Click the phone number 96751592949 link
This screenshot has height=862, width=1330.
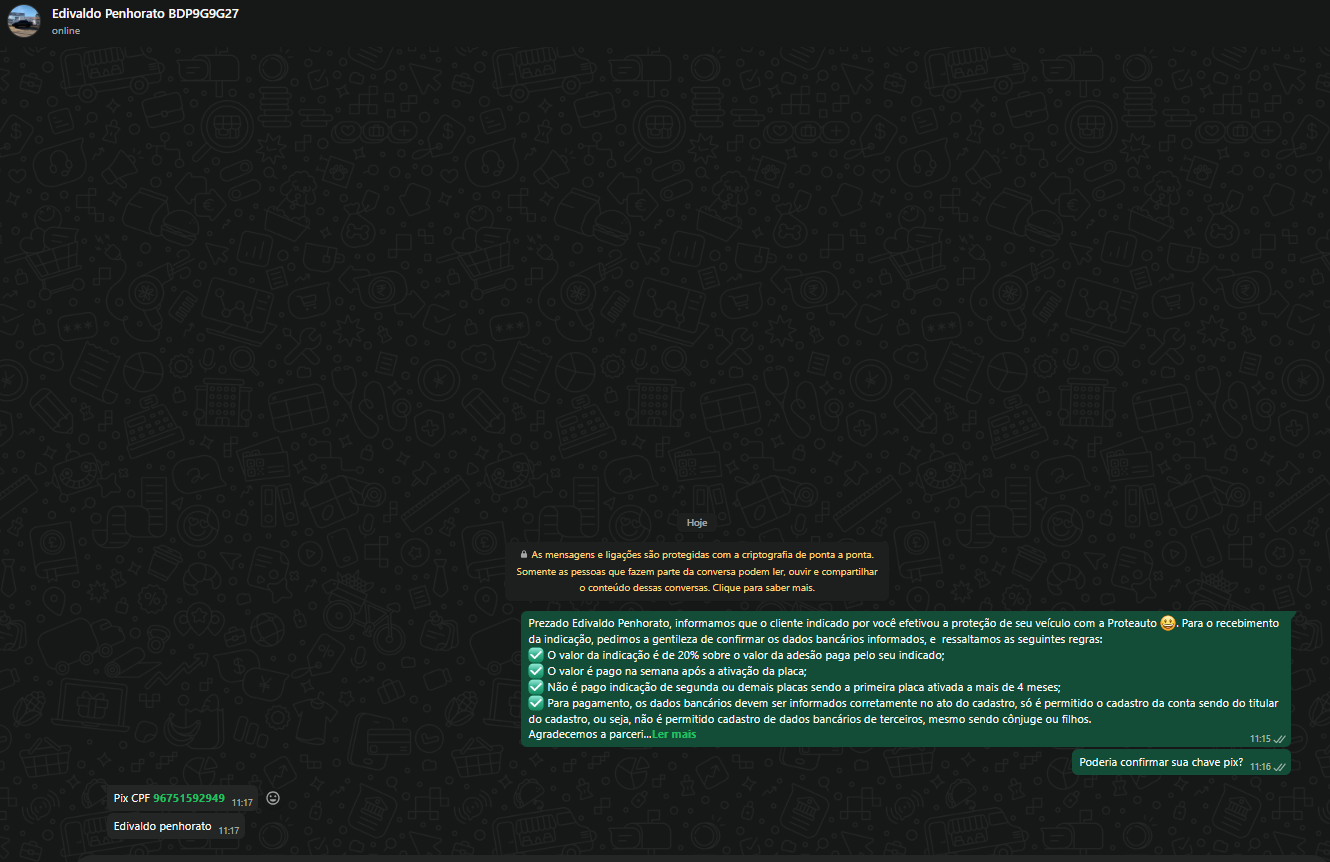click(189, 798)
